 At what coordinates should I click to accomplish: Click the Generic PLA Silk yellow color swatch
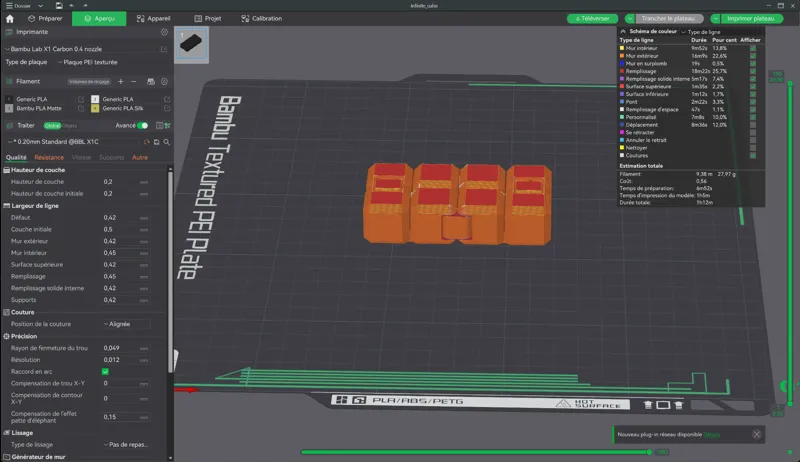pyautogui.click(x=95, y=108)
